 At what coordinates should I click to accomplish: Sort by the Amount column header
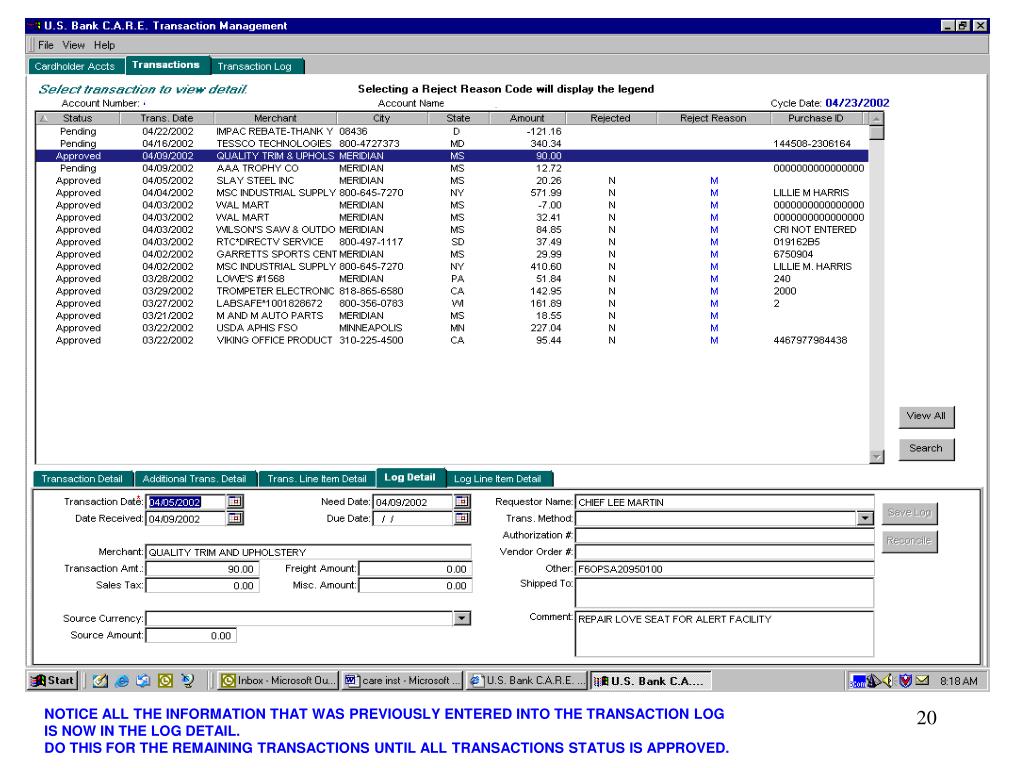tap(527, 118)
